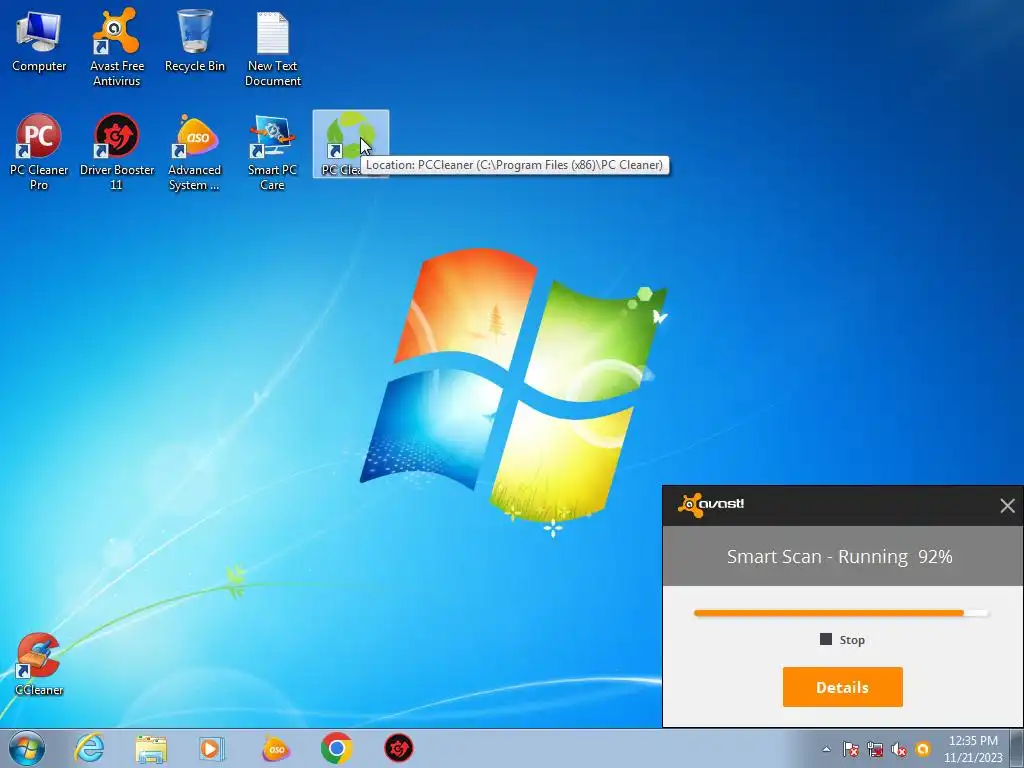Open the Computer desktop icon

[x=39, y=40]
